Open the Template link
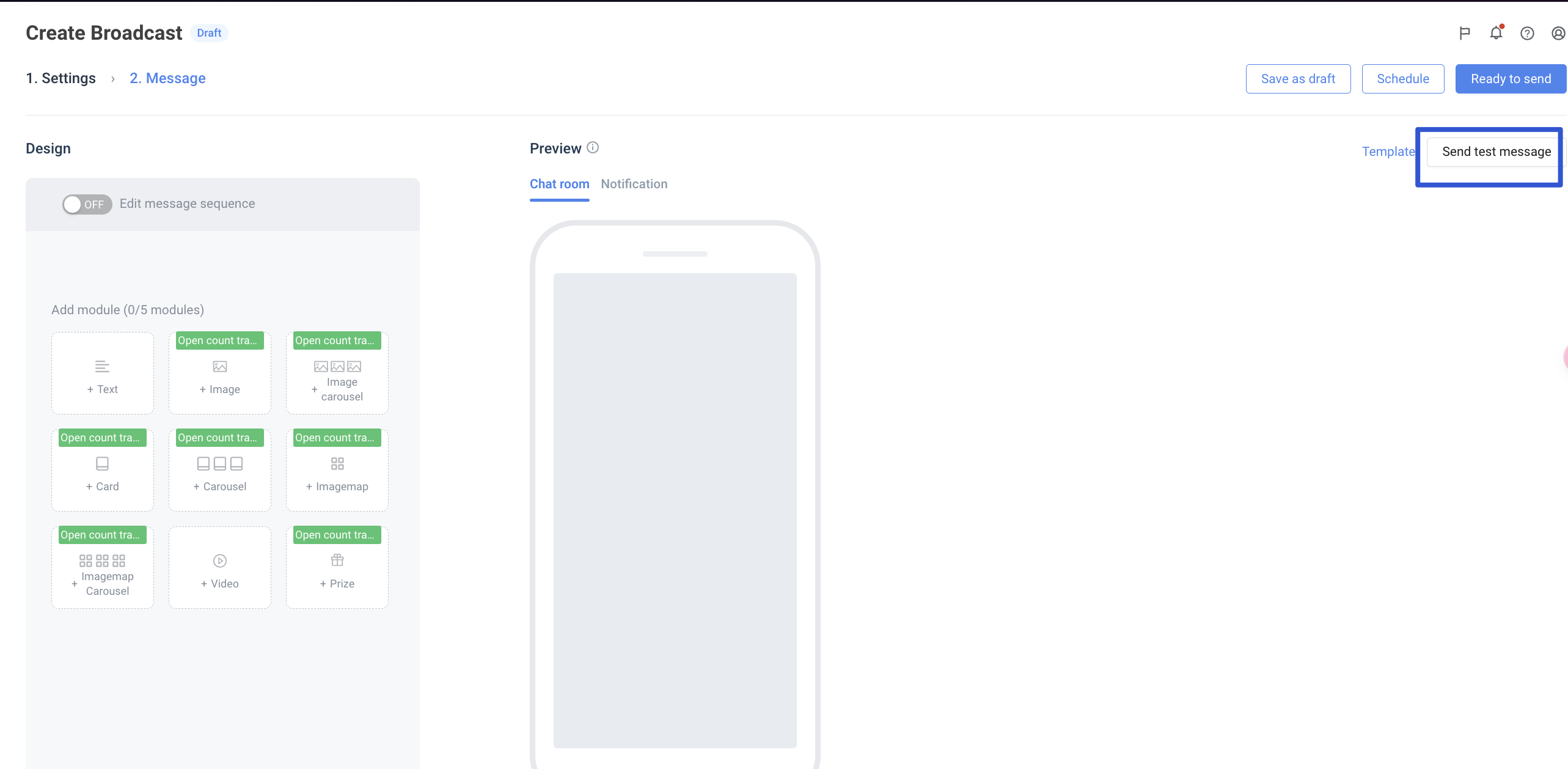This screenshot has height=769, width=1568. tap(1388, 152)
